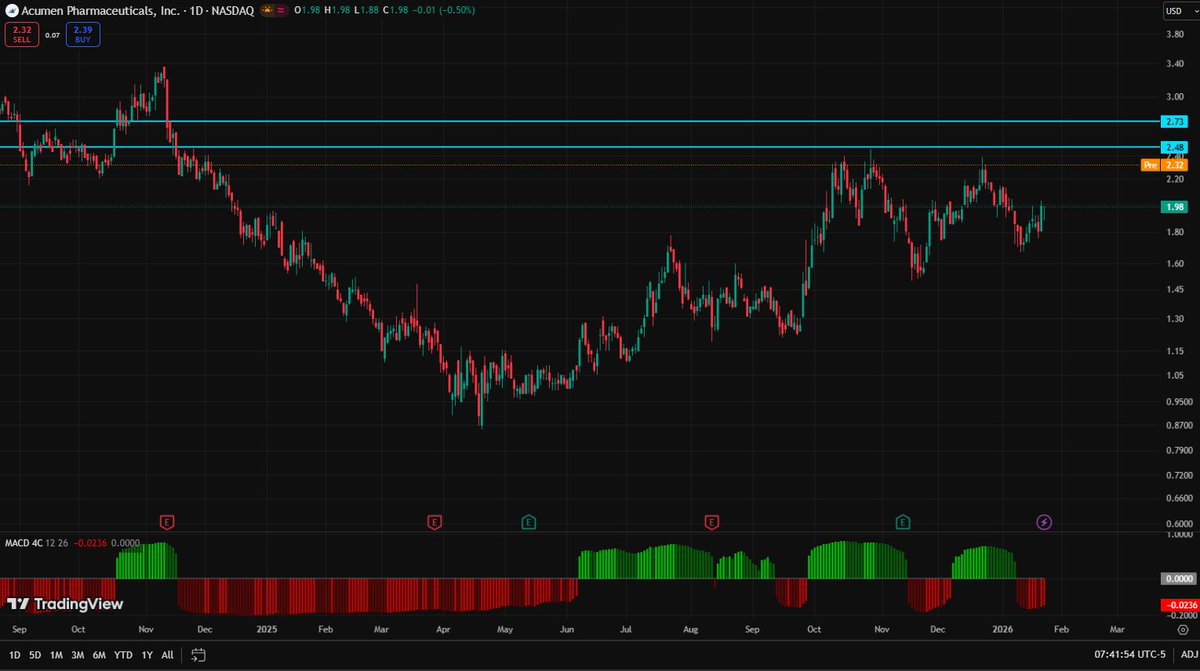Click the Acumen Pharmaceuticals symbol logo icon

10,9
